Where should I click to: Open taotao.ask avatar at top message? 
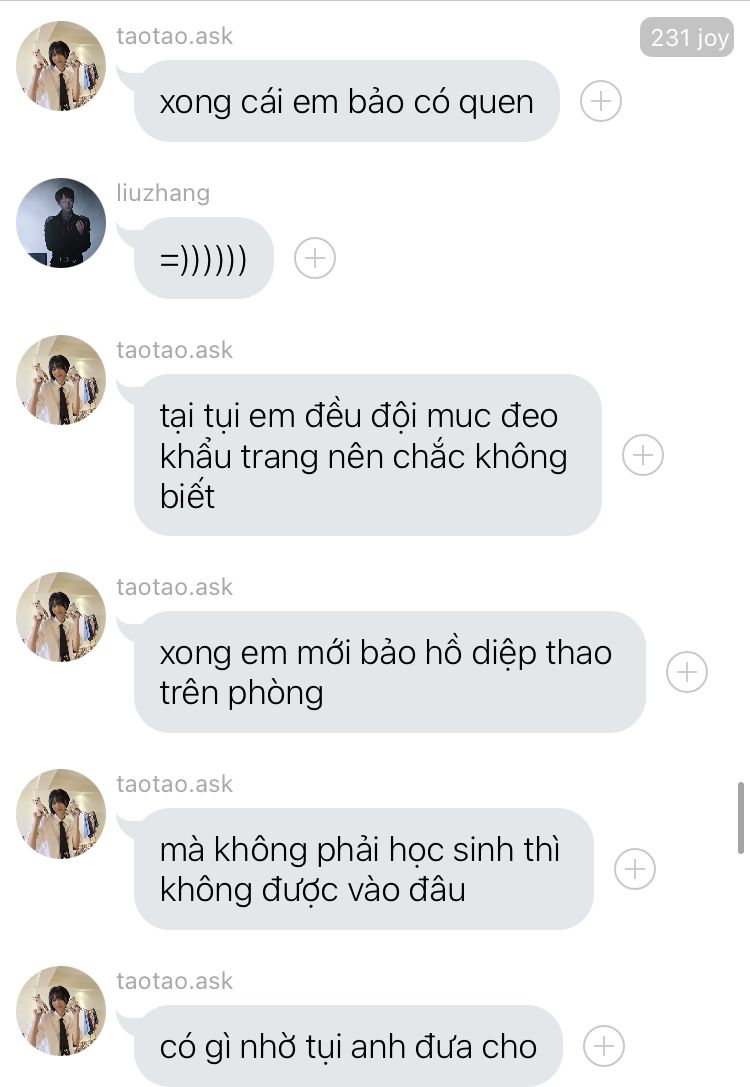click(61, 66)
